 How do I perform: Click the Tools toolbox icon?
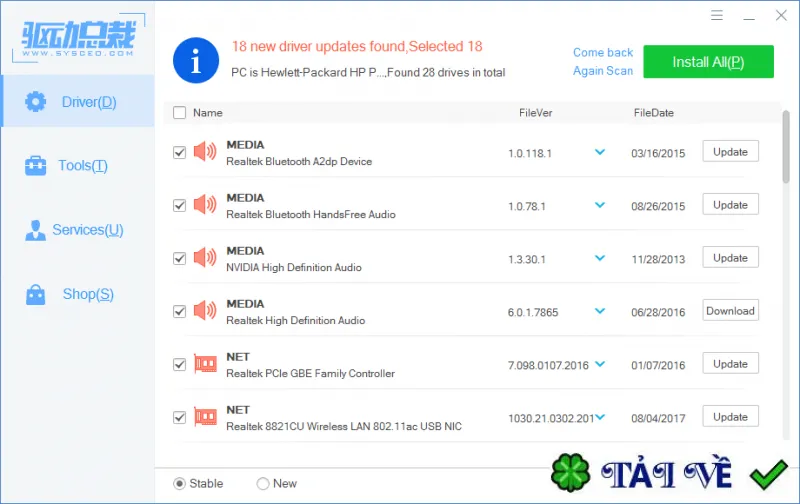coord(36,166)
